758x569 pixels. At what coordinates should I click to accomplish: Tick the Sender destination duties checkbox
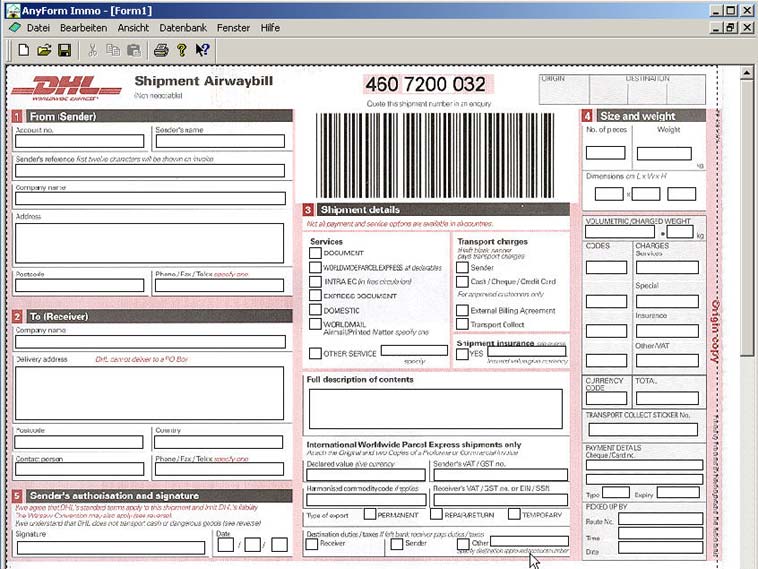click(397, 544)
